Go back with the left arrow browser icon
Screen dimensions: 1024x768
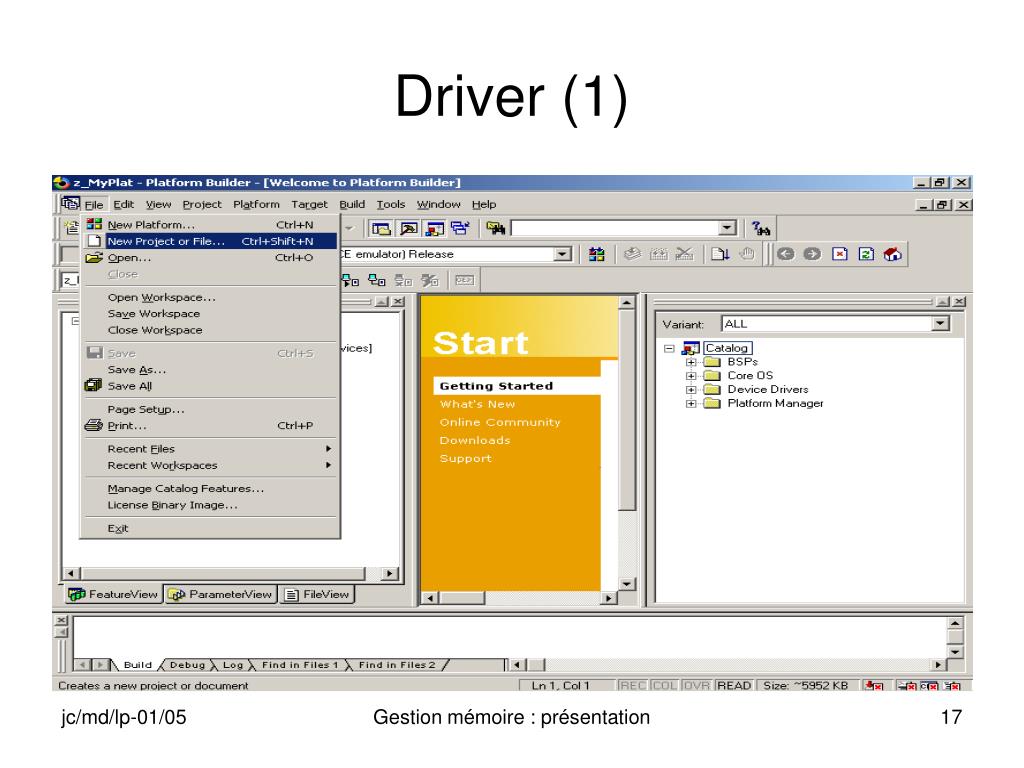(786, 254)
